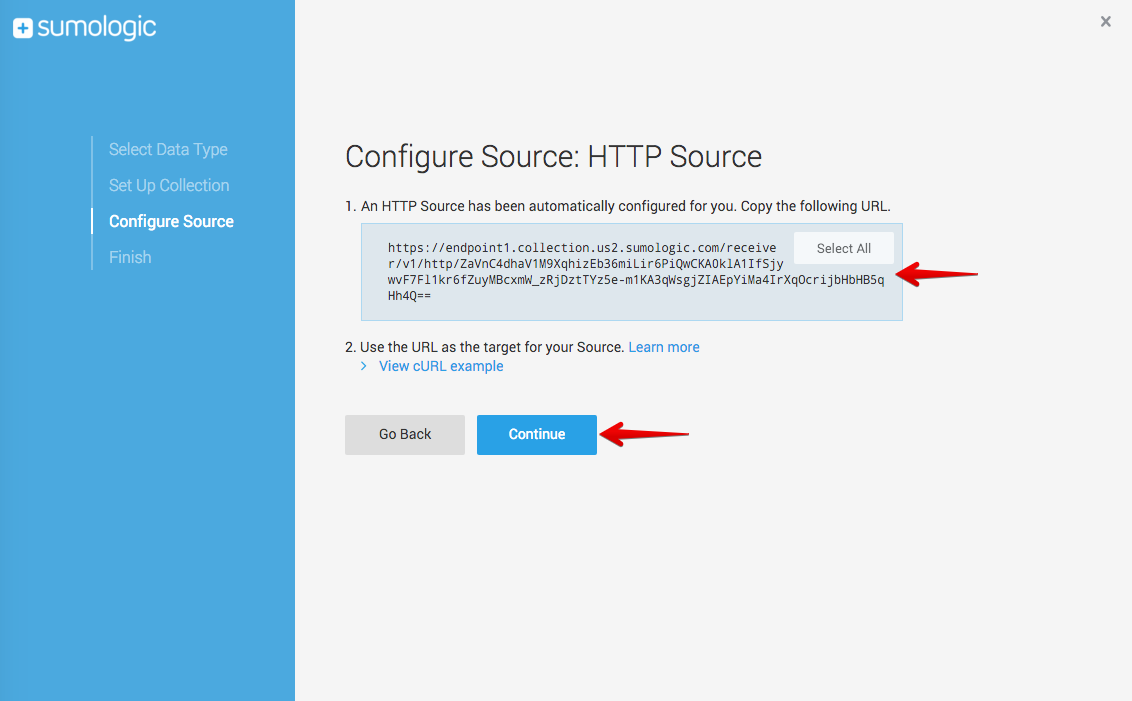Open the Set Up Collection step

pos(169,186)
